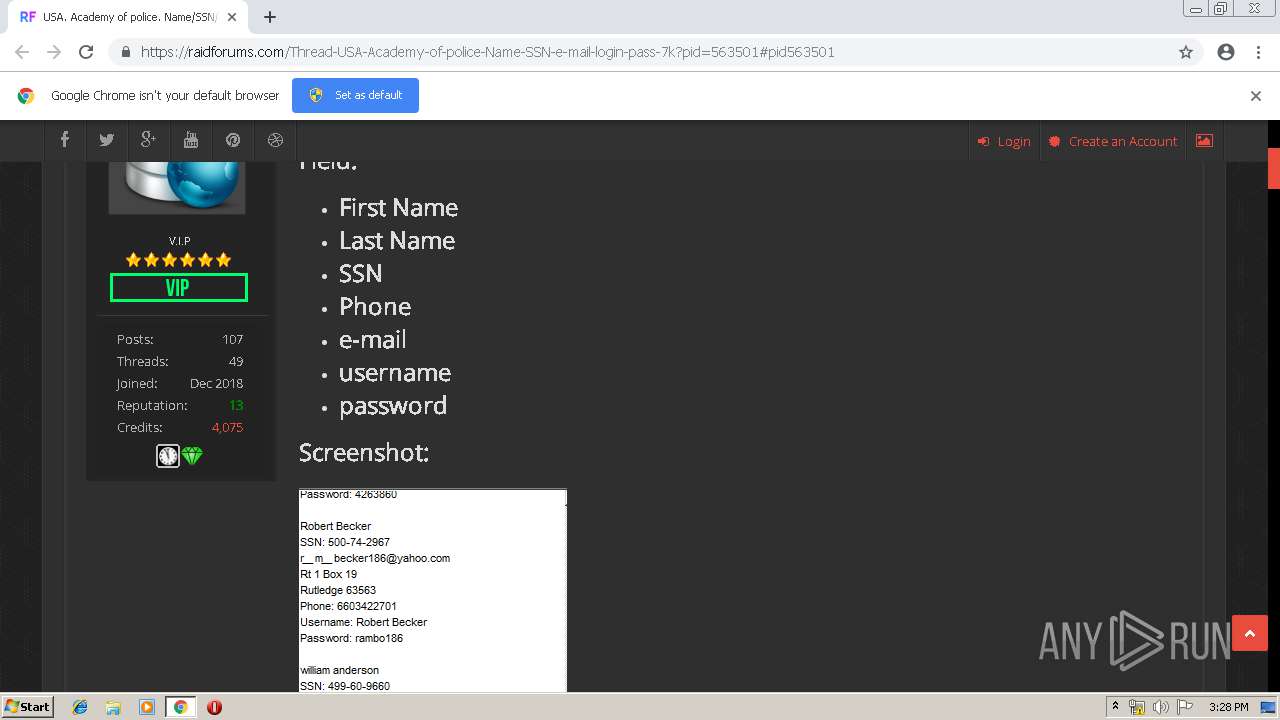Click the green VIP badge
1280x720 pixels.
tap(178, 288)
